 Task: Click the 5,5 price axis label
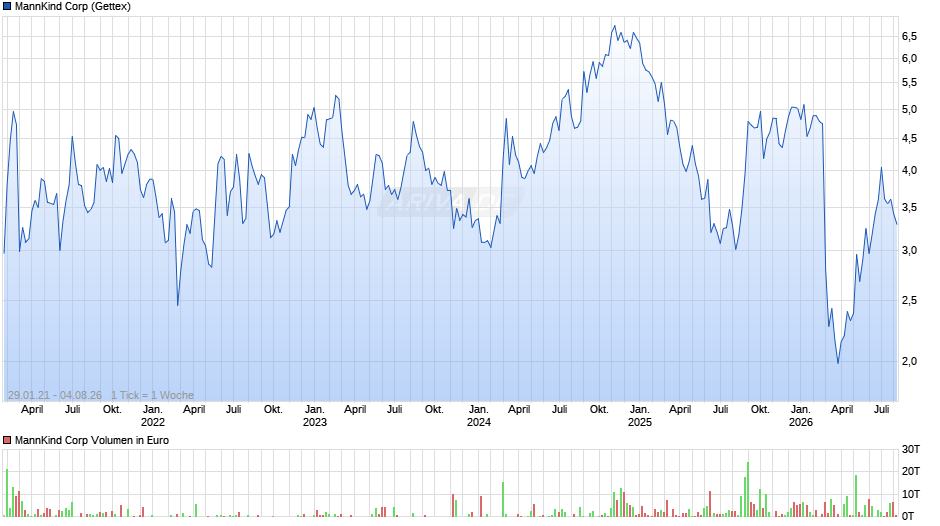click(x=909, y=83)
